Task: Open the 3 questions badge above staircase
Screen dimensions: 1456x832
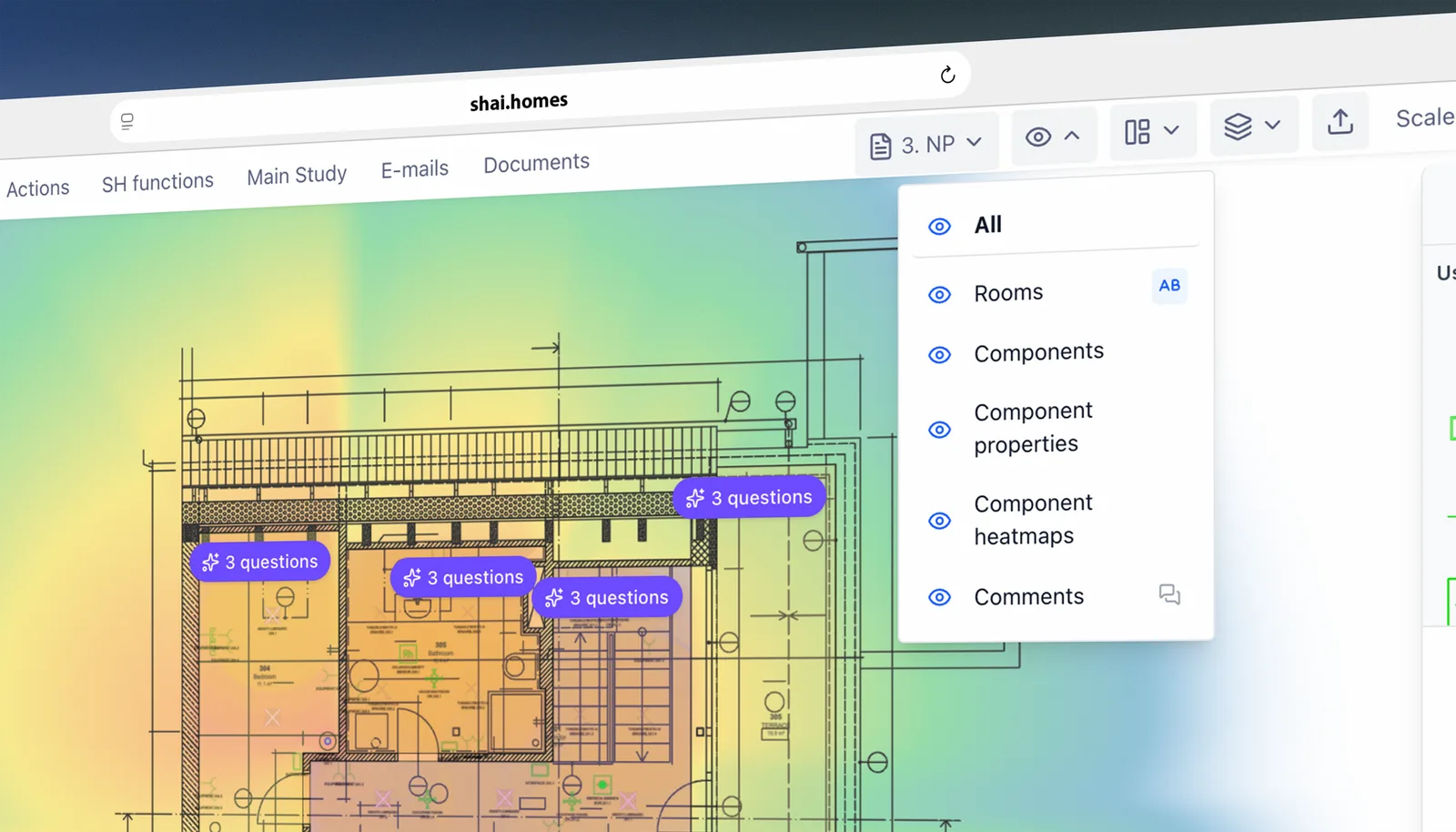Action: coord(607,597)
